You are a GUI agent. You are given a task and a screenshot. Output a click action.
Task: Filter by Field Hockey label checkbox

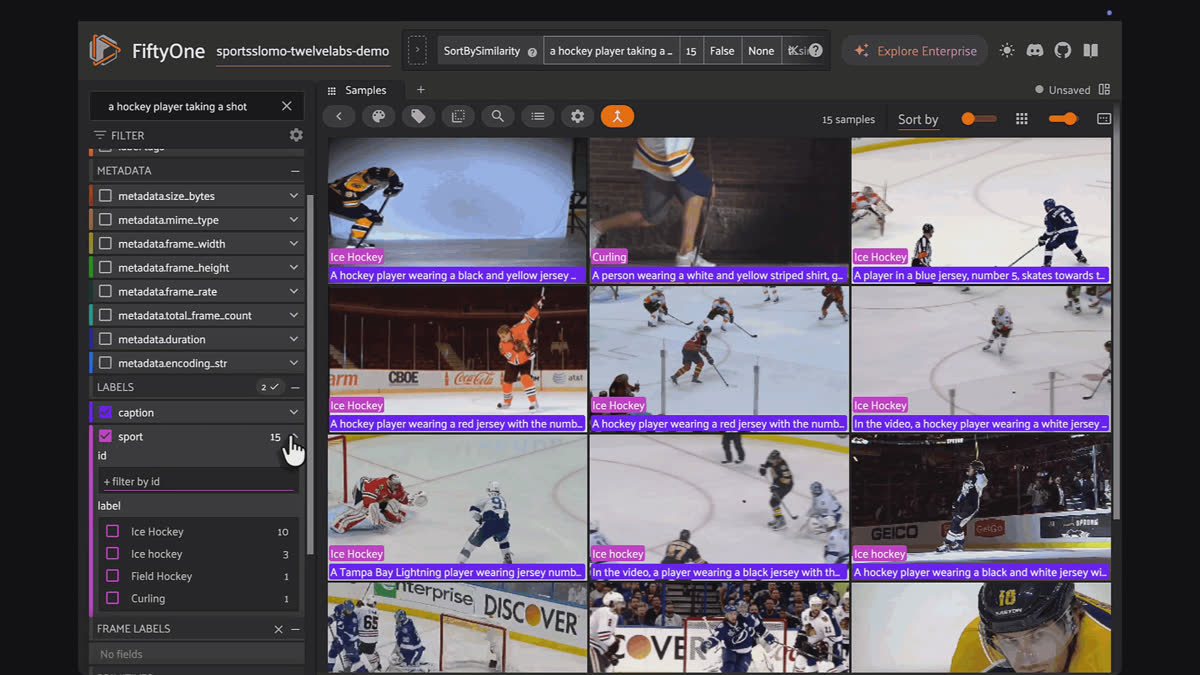pos(112,576)
